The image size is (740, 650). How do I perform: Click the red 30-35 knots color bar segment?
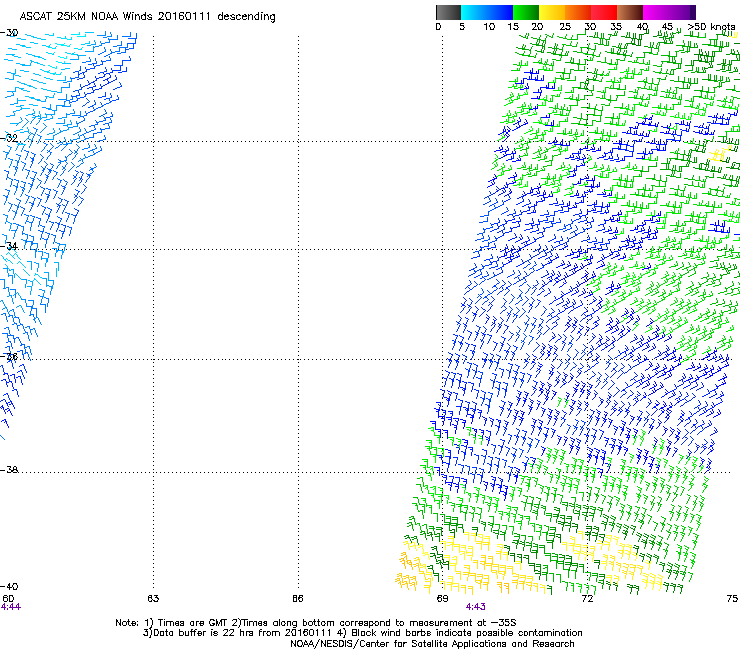tap(604, 12)
